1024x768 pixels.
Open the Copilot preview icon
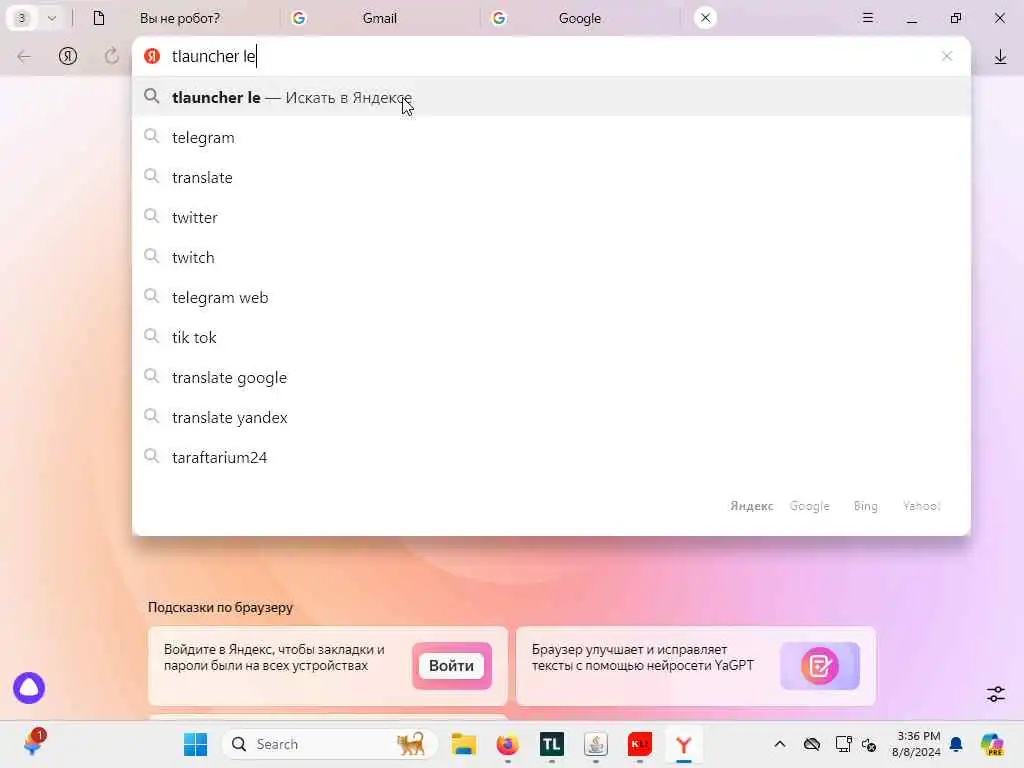pyautogui.click(x=992, y=744)
